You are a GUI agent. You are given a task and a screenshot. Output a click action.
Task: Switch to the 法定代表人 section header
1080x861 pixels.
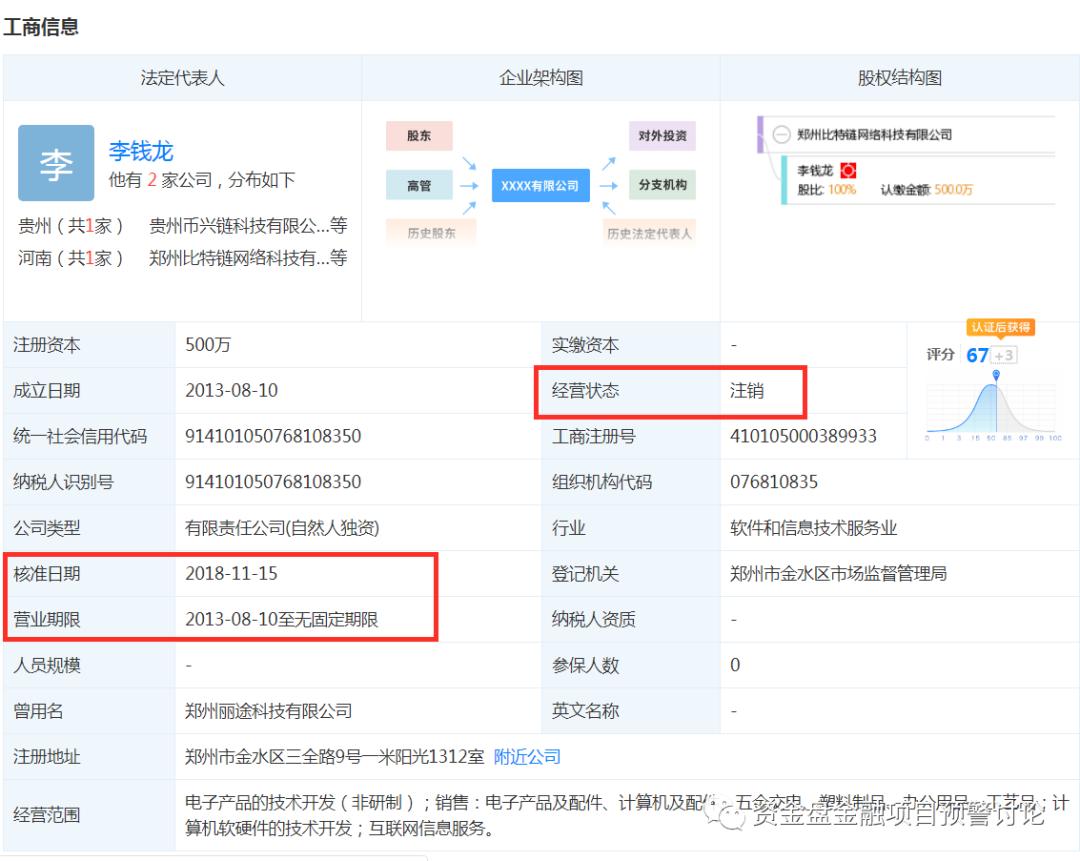182,77
